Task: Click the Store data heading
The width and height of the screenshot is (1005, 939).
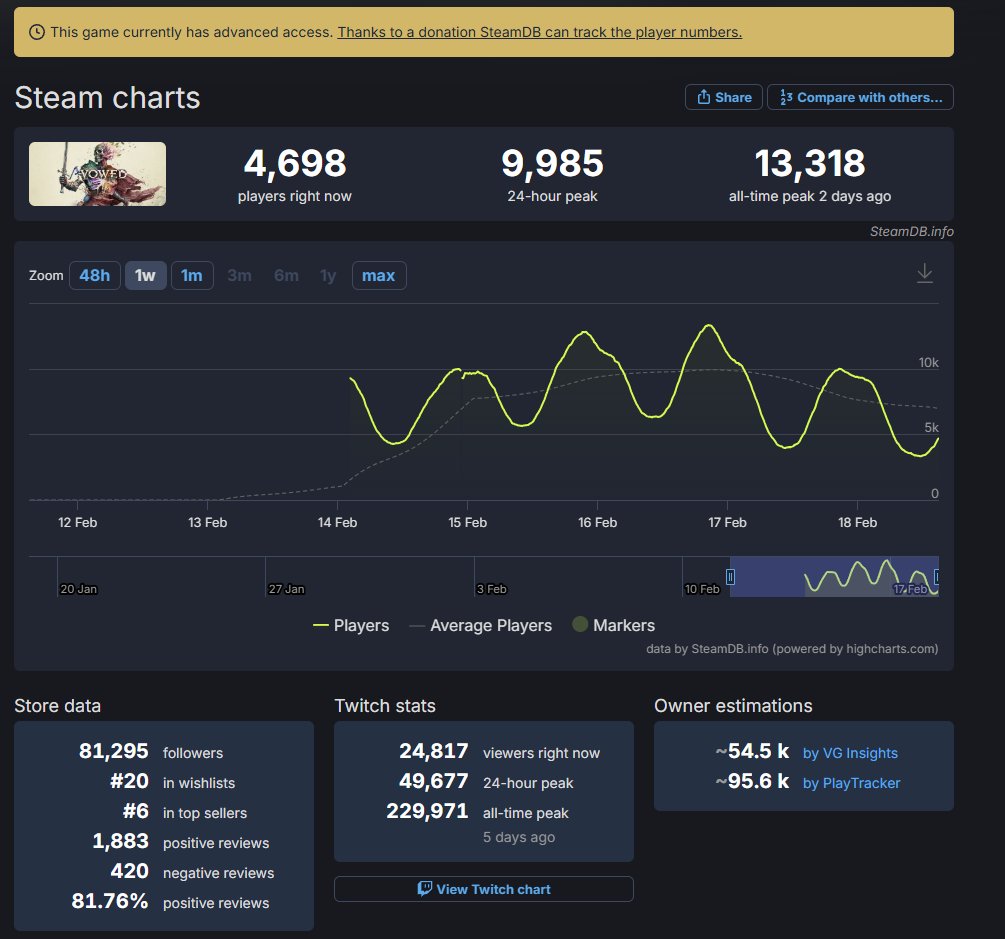Action: [58, 706]
